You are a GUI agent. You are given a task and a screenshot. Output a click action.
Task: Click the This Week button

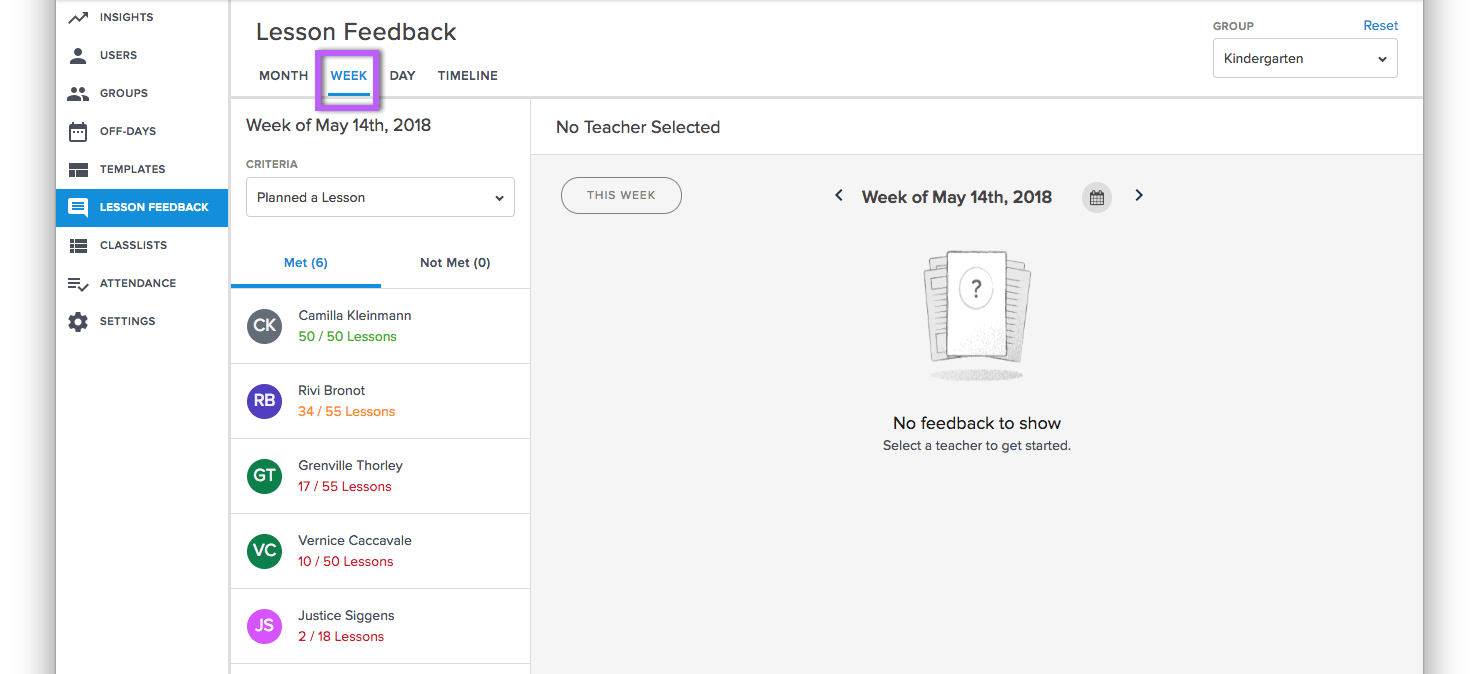coord(621,196)
